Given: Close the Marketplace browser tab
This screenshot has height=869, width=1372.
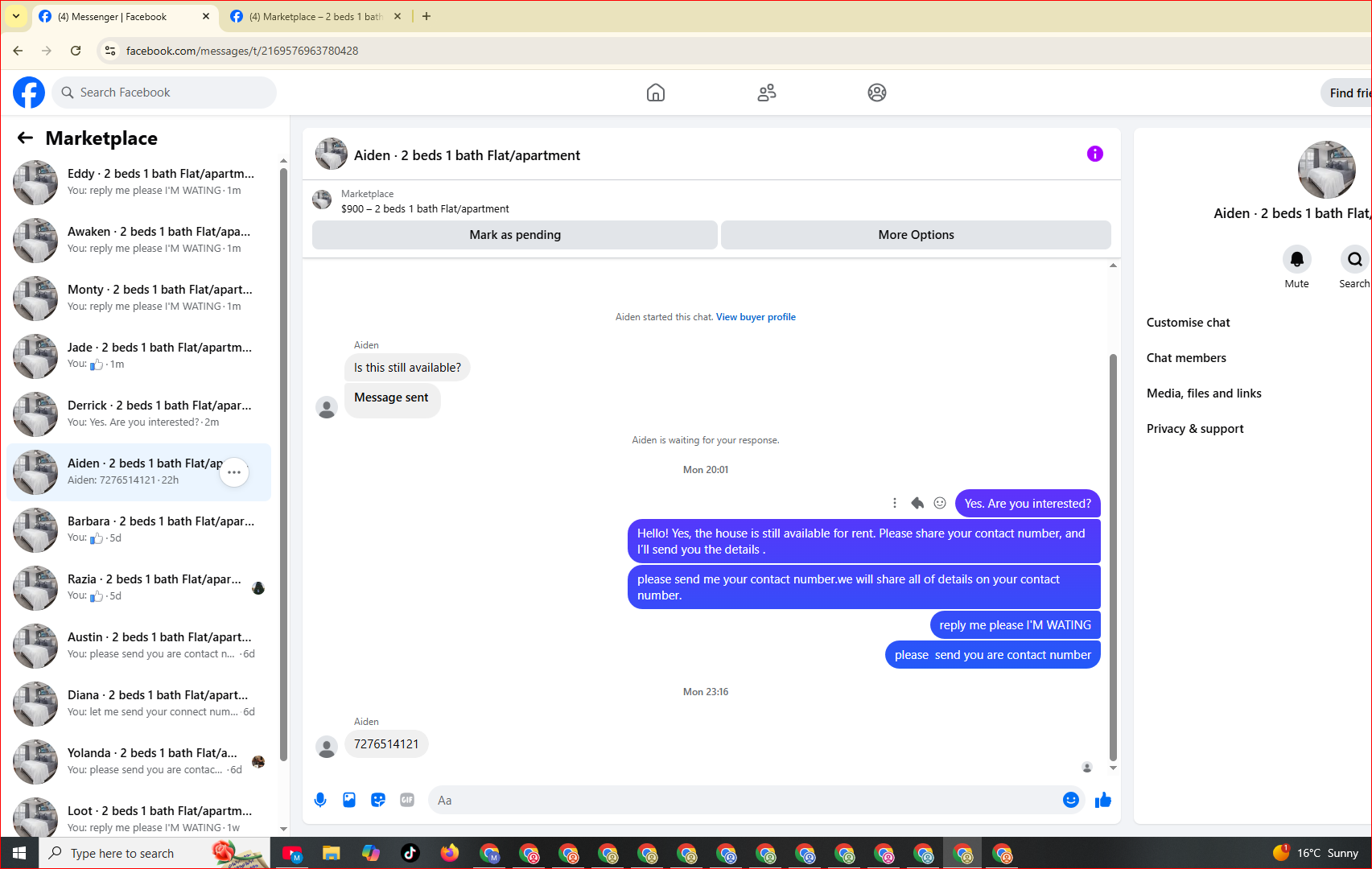Looking at the screenshot, I should pos(398,16).
